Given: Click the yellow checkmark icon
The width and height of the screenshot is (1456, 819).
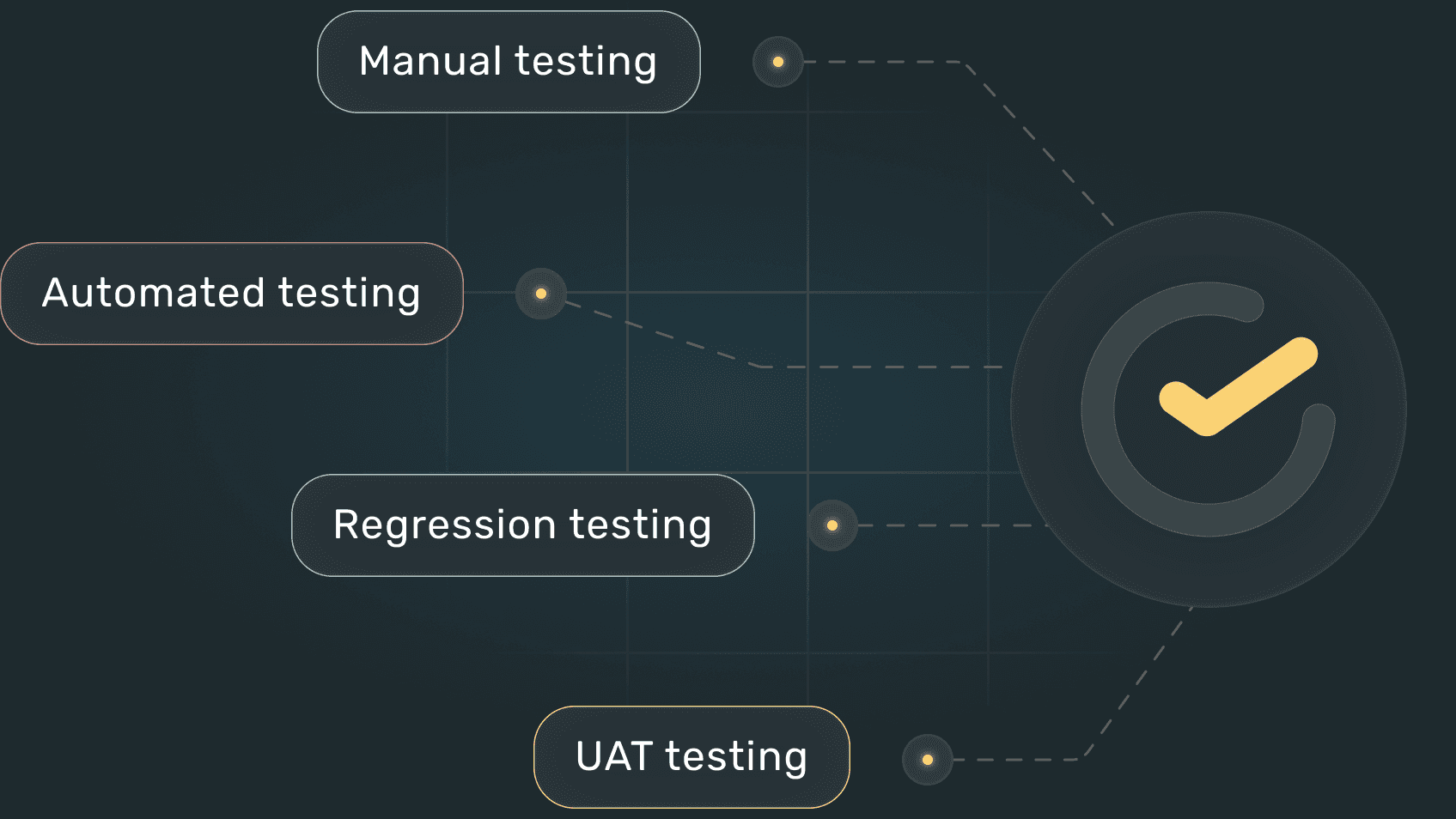Looking at the screenshot, I should click(1238, 386).
